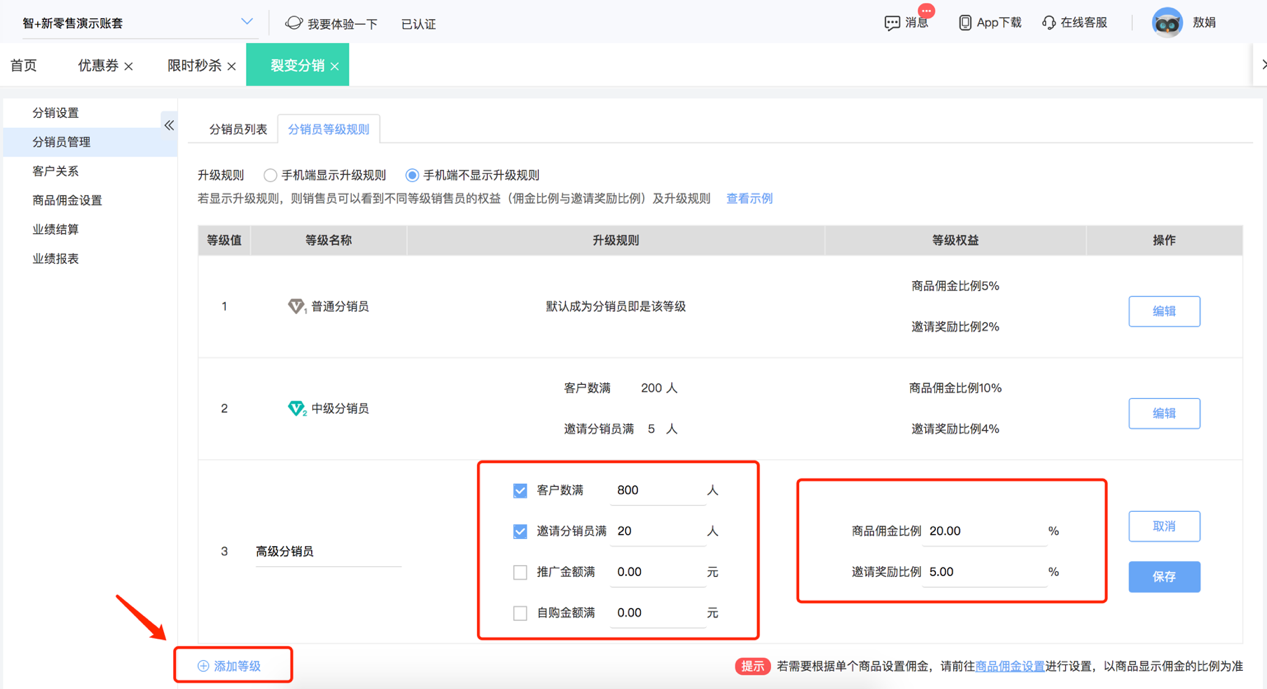This screenshot has width=1267, height=689.
Task: Expand tab overflow arrow at far right
Action: click(1262, 65)
